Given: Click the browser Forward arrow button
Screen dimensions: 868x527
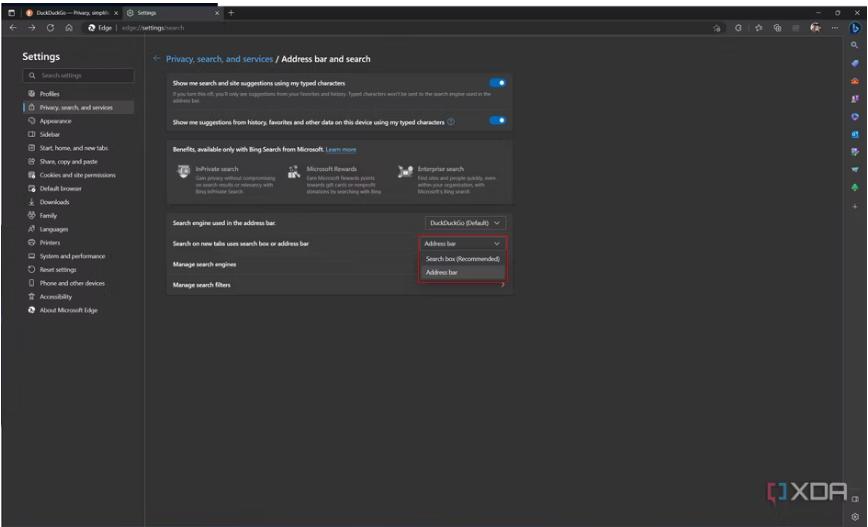Looking at the screenshot, I should coord(32,28).
